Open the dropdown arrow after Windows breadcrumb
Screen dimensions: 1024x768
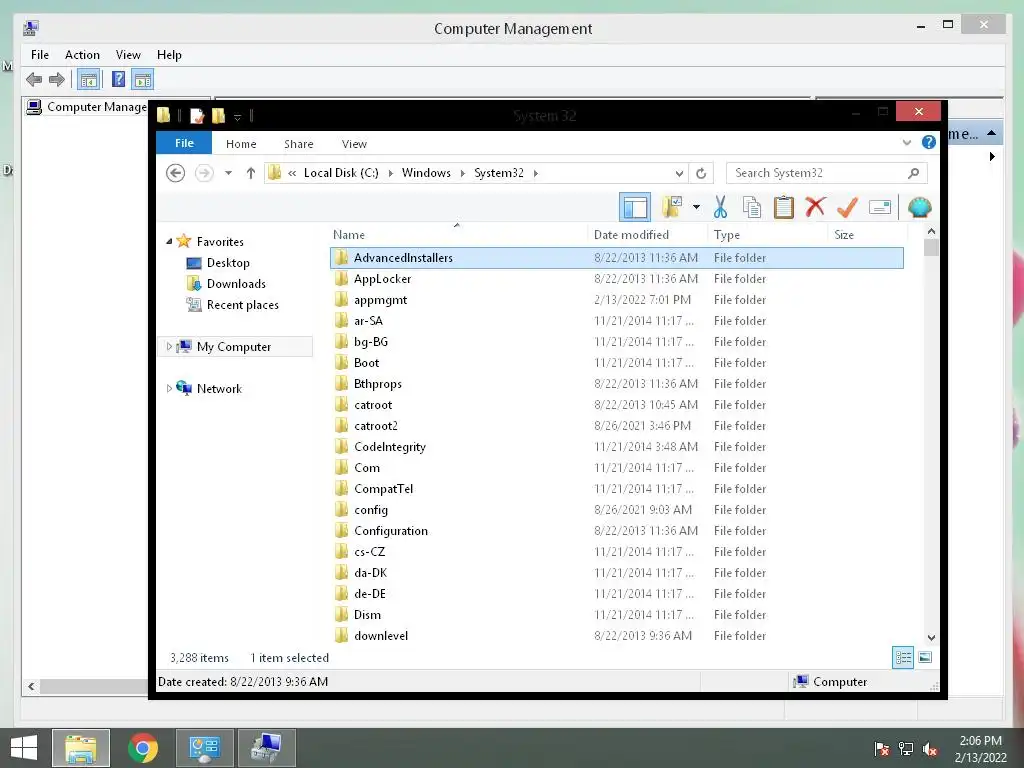[462, 173]
